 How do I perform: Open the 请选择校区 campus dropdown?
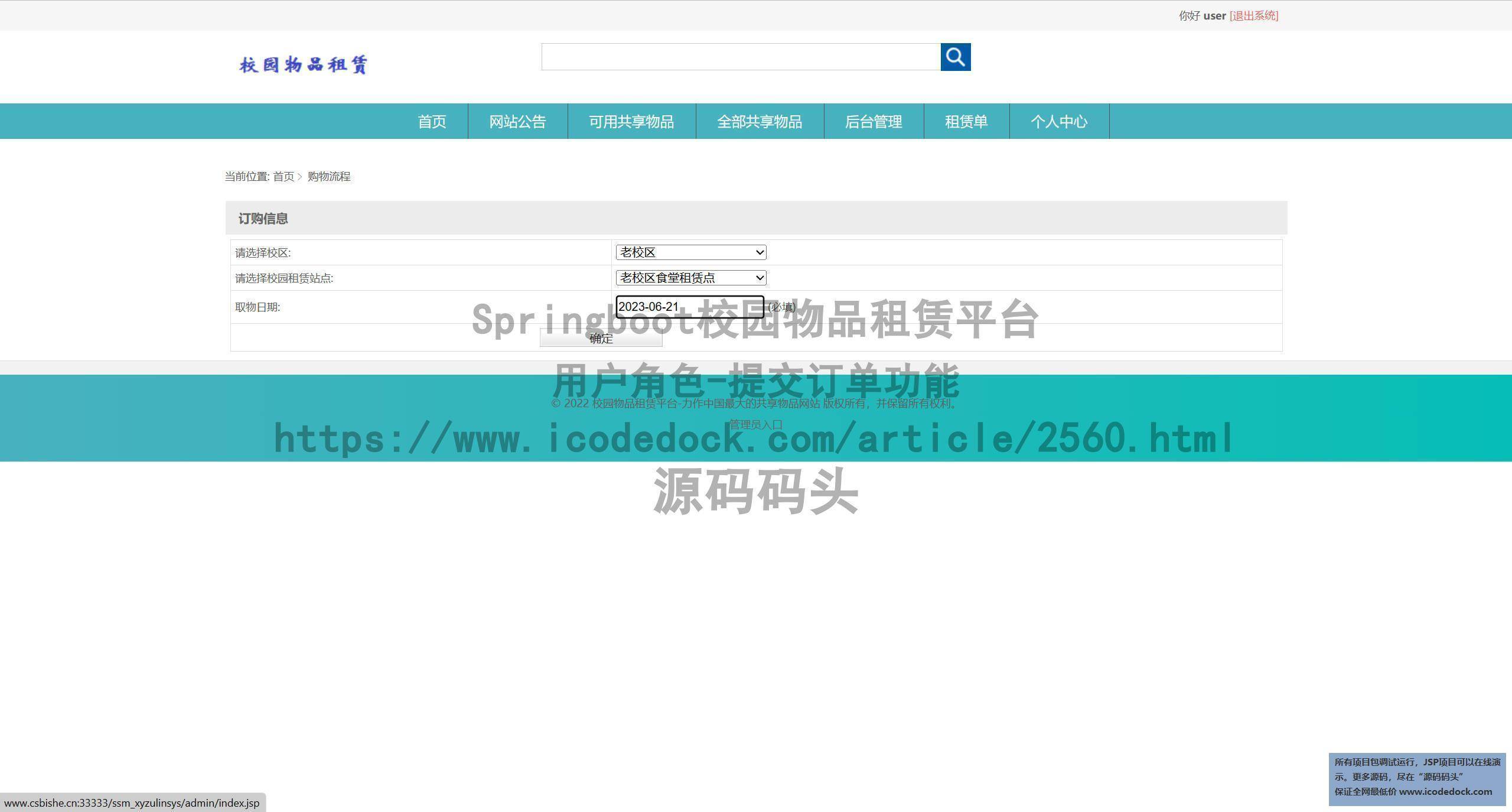690,252
